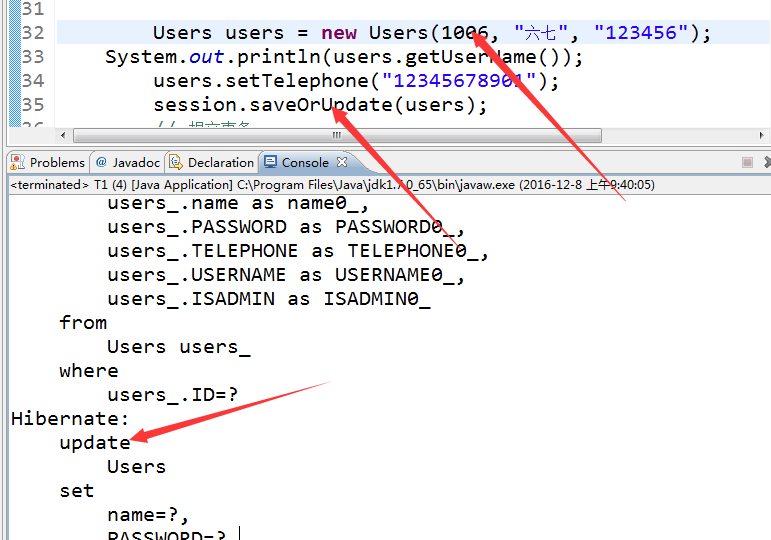This screenshot has width=771, height=540.
Task: Click 'users_.USERNAME as USERNAME0_' console line
Action: pyautogui.click(x=286, y=275)
